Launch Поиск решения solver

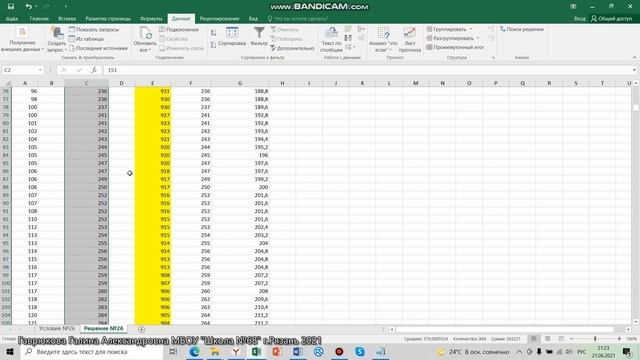[x=522, y=29]
